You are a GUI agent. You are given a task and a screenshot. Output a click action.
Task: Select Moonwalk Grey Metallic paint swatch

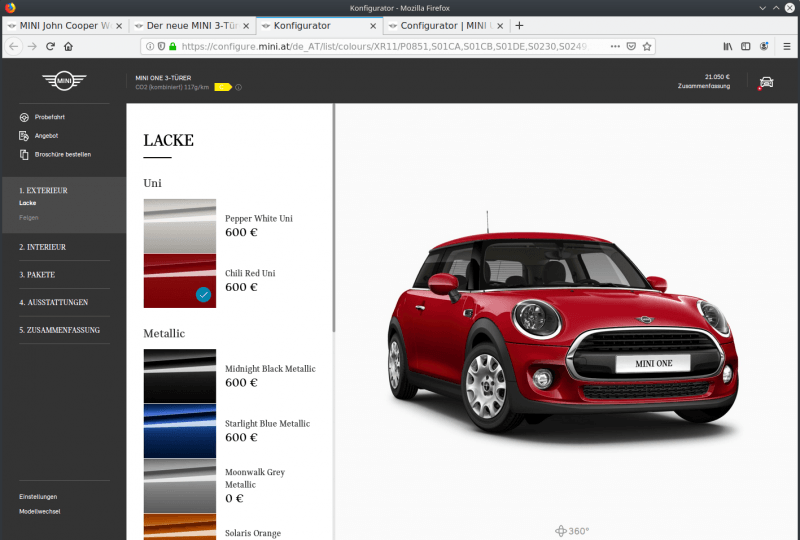180,486
